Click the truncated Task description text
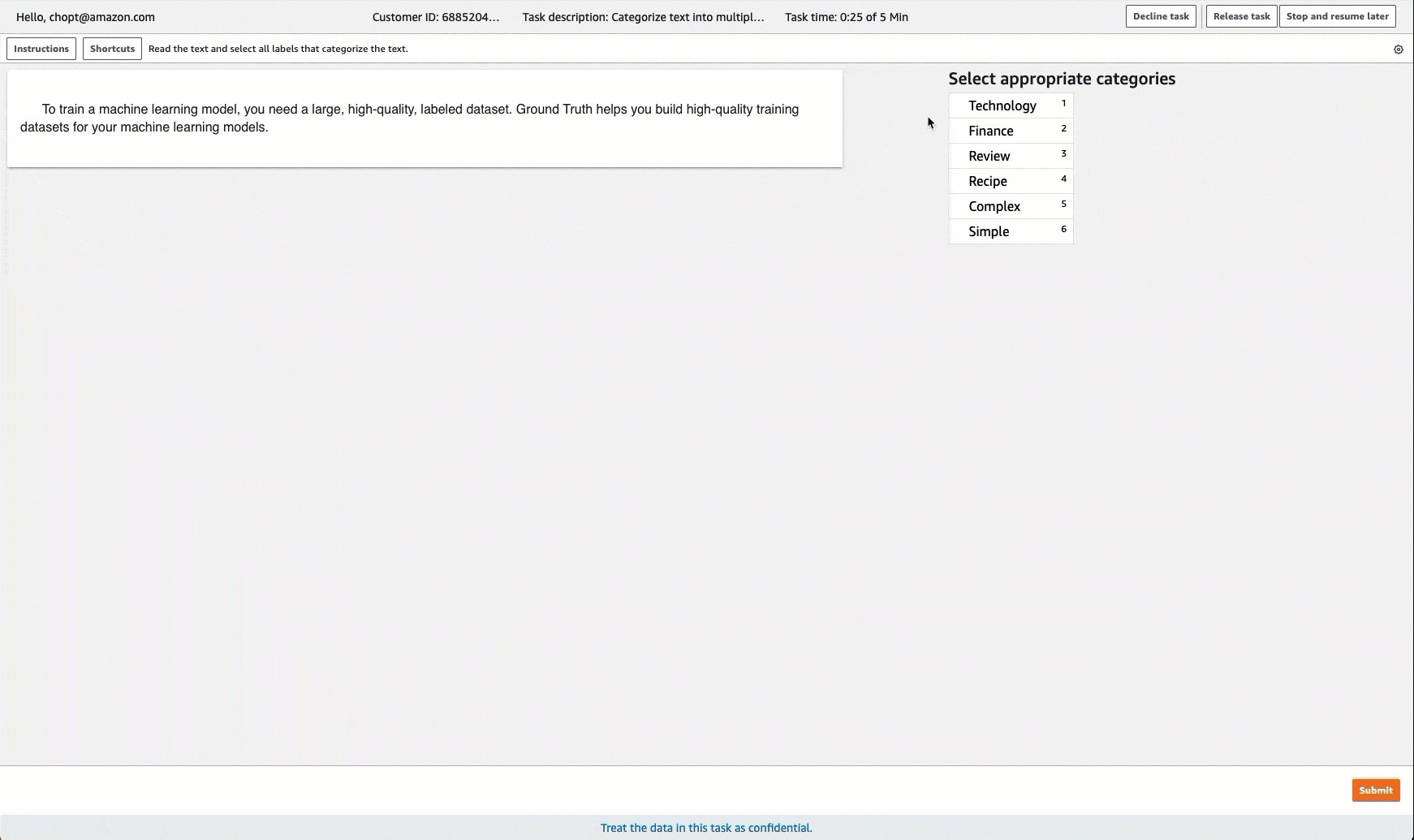This screenshot has height=840, width=1414. tap(645, 16)
